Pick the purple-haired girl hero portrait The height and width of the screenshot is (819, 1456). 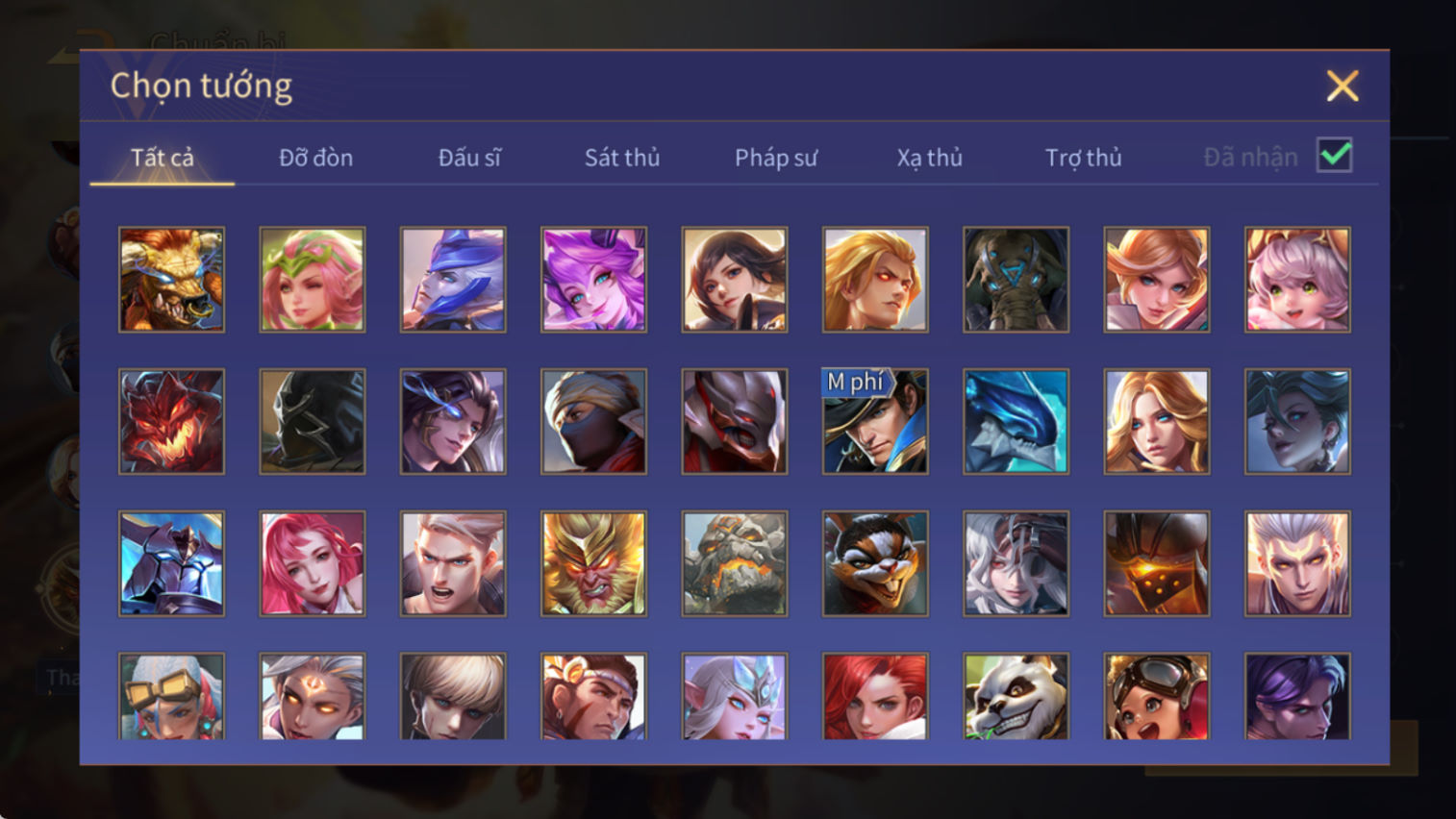click(593, 280)
